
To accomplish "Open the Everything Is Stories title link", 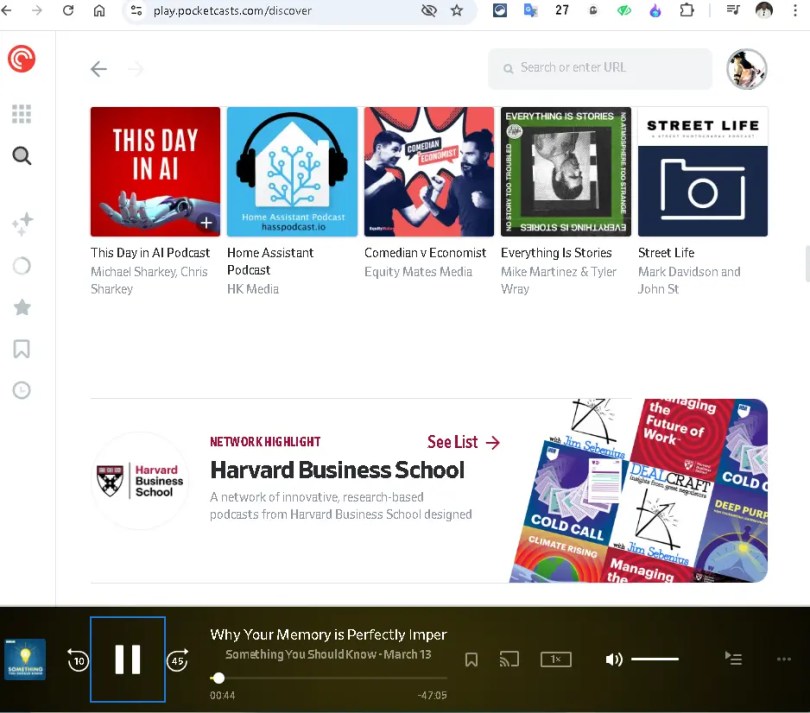I will 556,253.
